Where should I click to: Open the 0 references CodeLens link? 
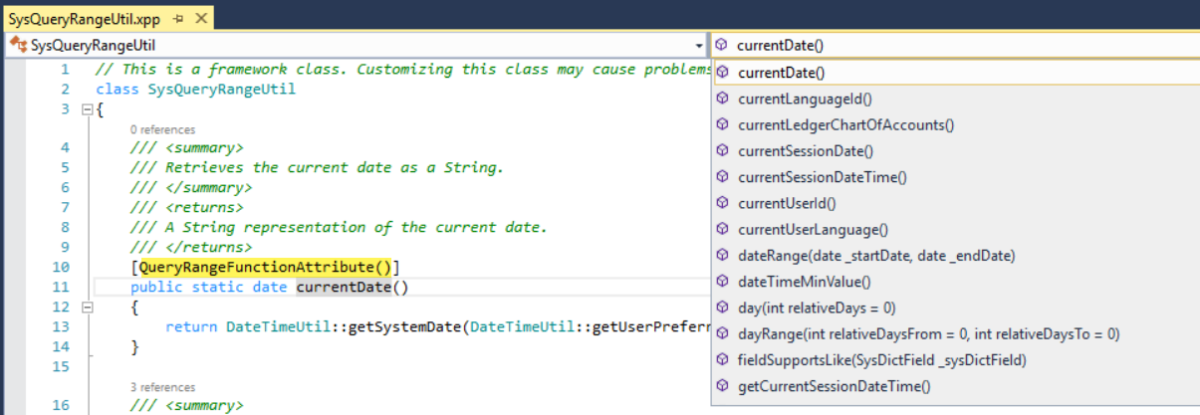click(x=162, y=129)
